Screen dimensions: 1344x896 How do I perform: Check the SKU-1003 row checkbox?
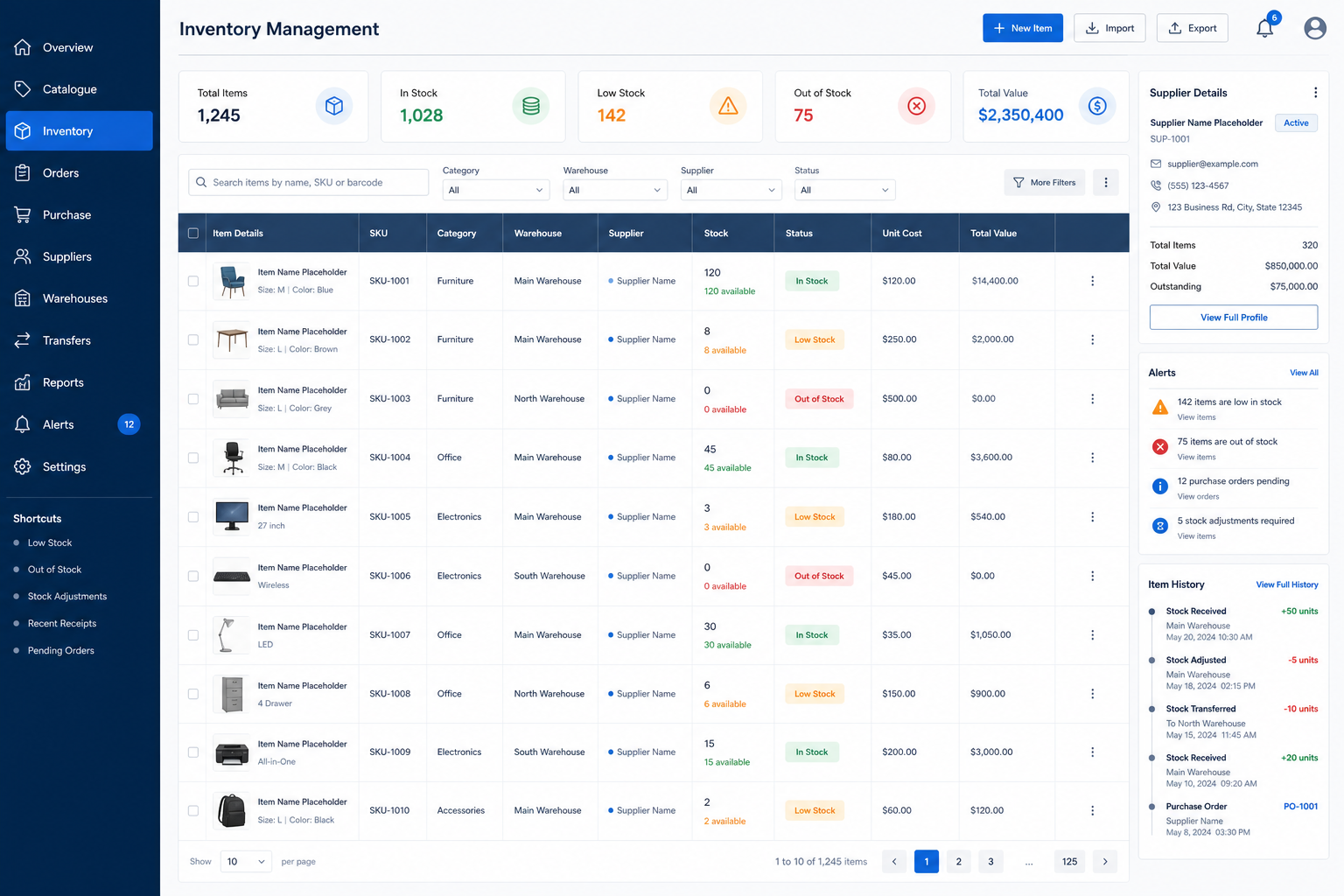click(193, 399)
